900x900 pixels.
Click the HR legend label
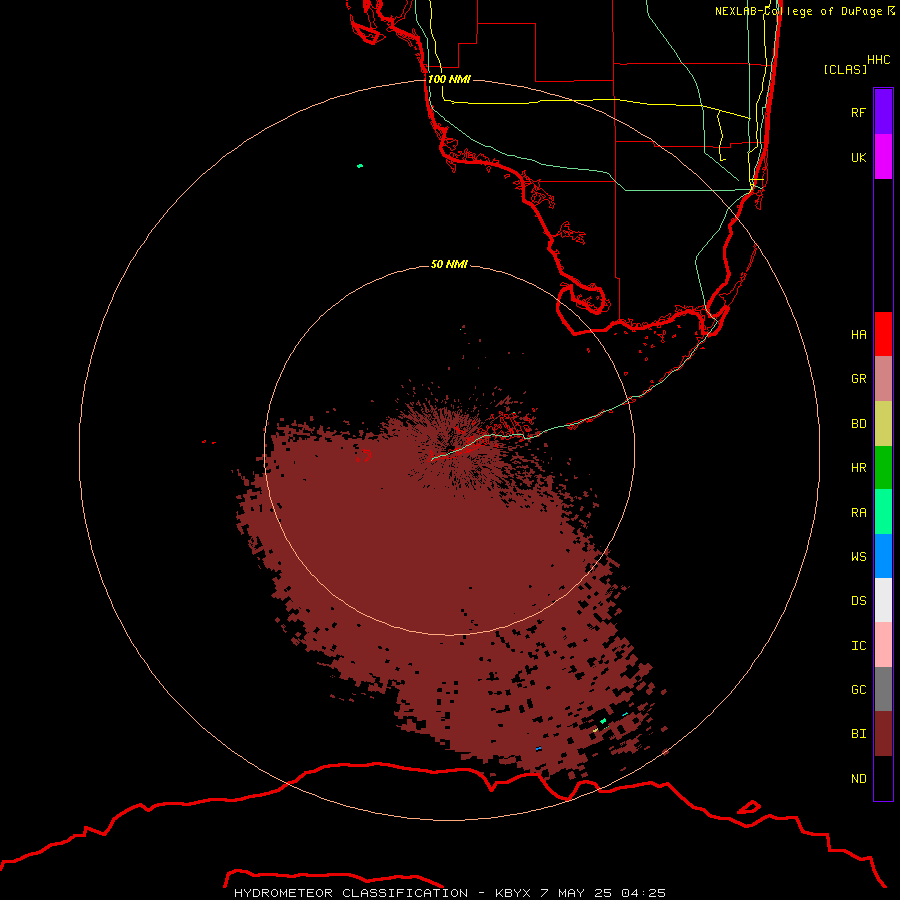858,468
